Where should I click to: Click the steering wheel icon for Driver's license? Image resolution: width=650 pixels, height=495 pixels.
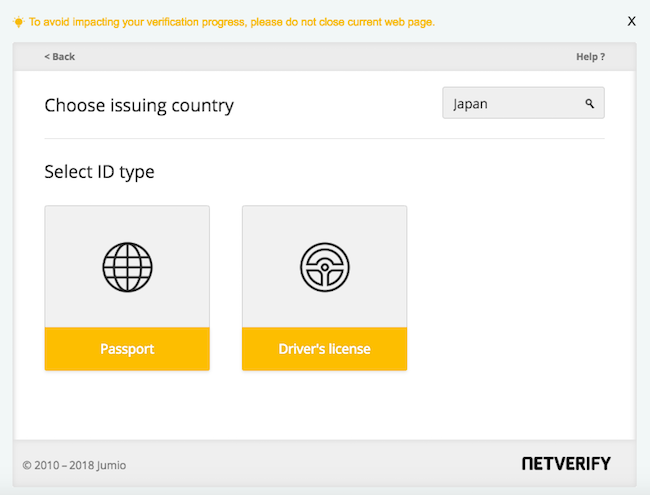tap(324, 266)
